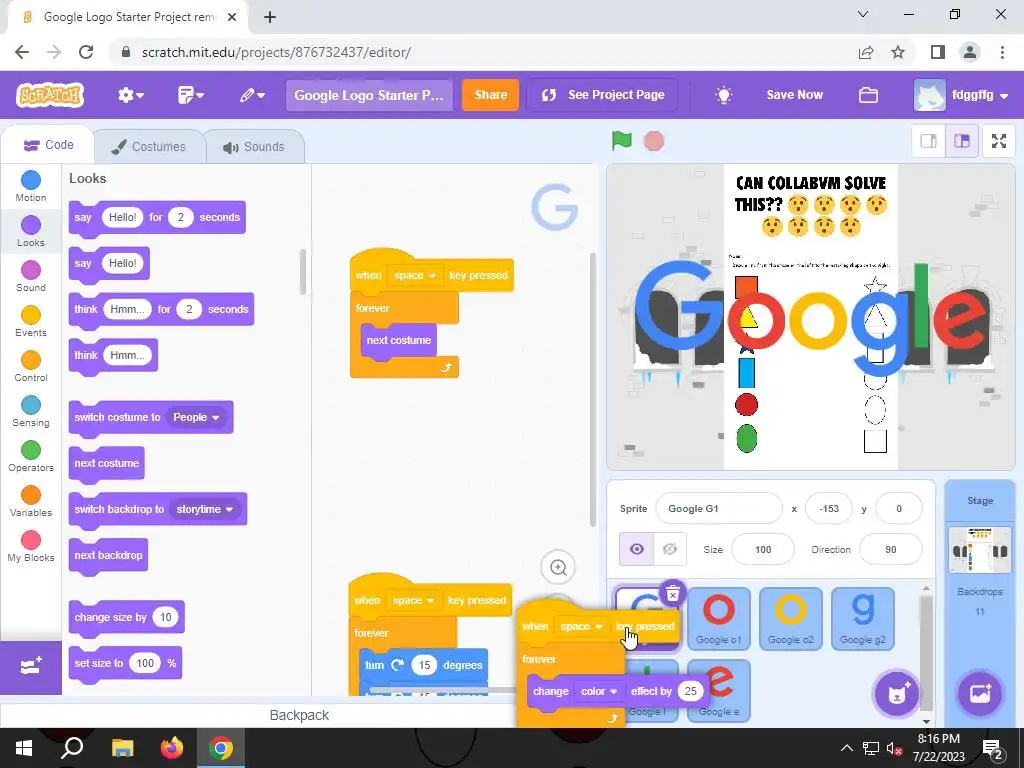Delete the selected Google G1 sprite
Screen dimensions: 1024x768
click(673, 593)
